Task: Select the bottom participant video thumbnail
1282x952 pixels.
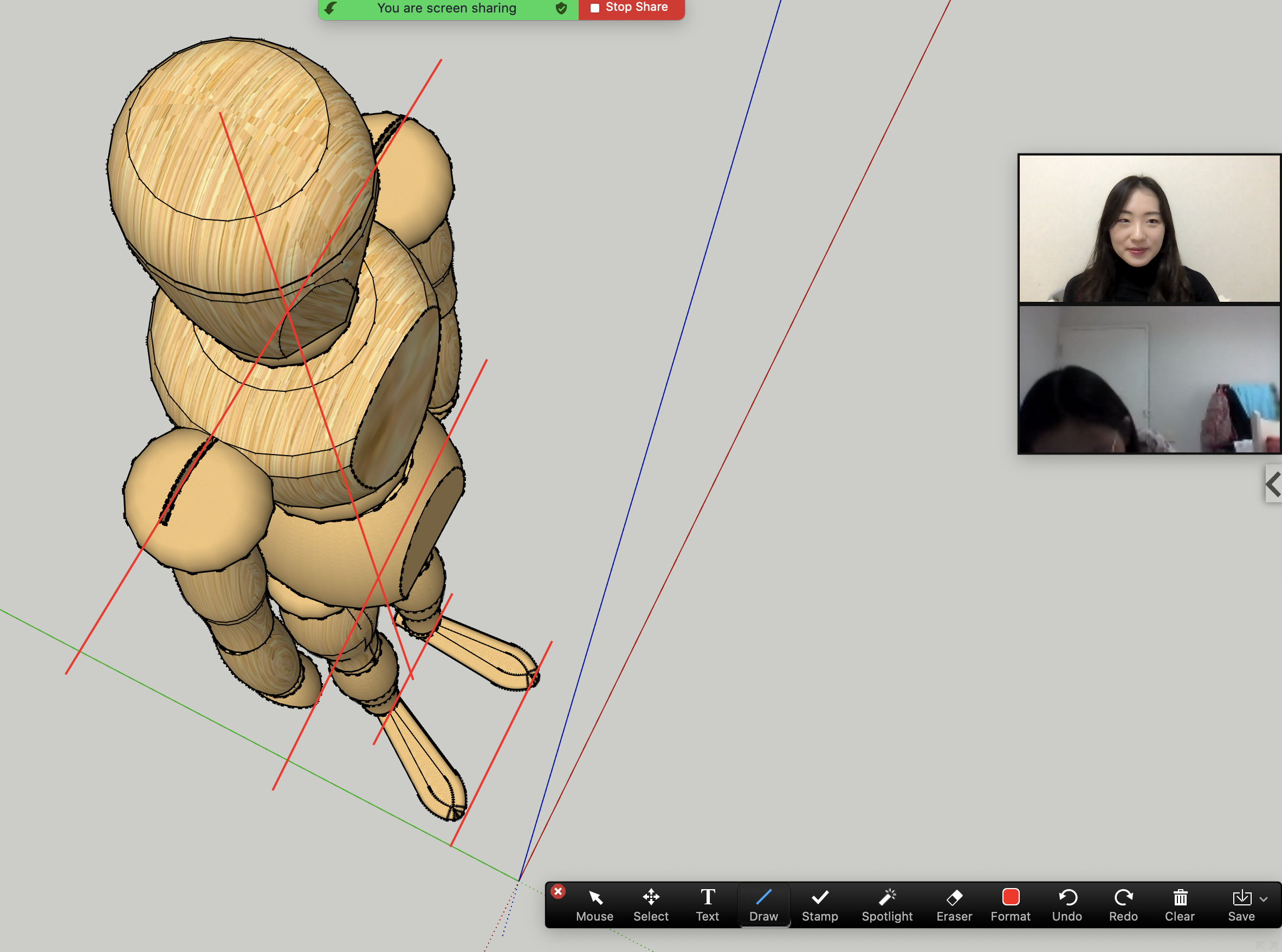Action: click(x=1149, y=379)
